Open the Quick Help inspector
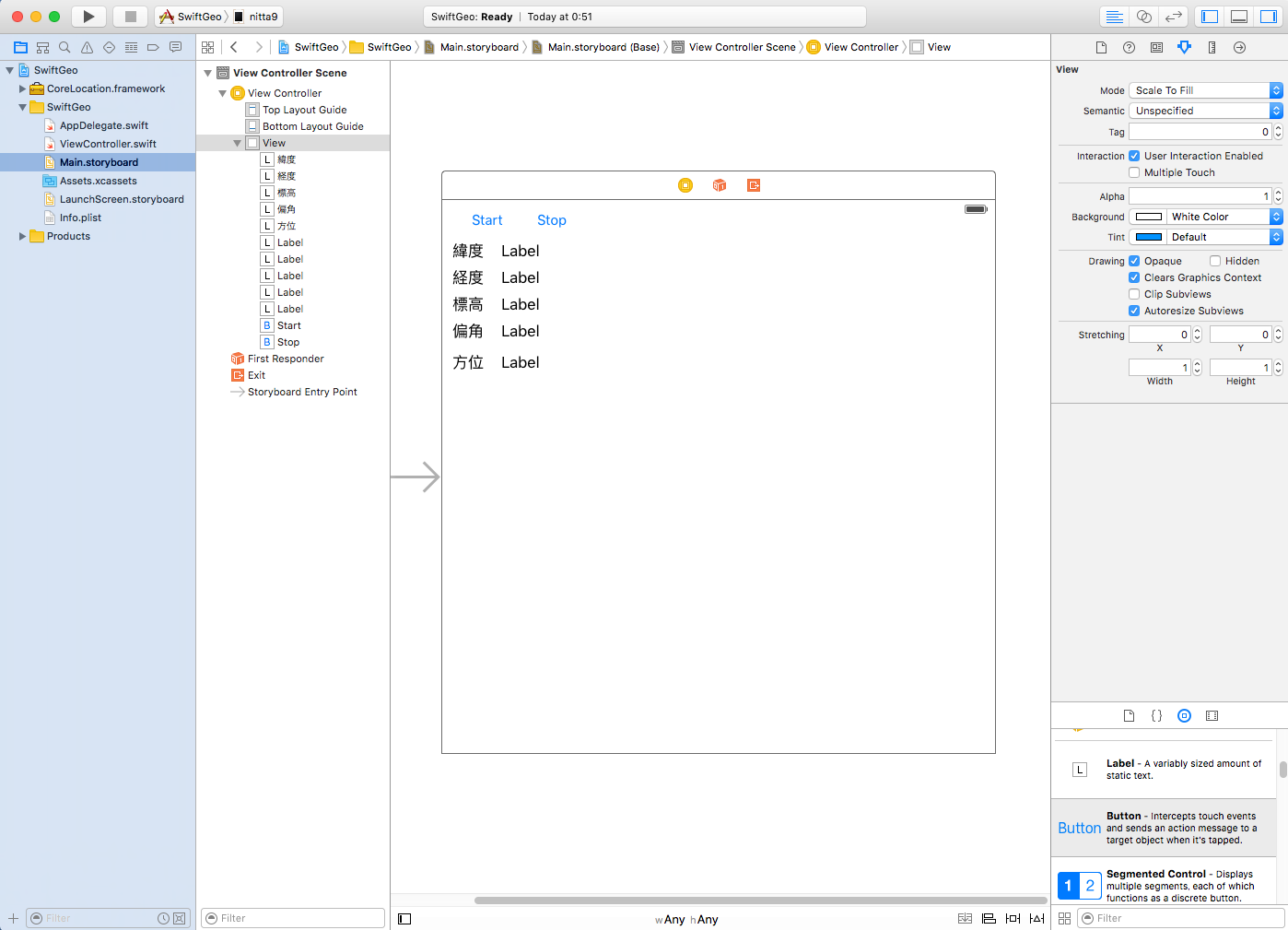This screenshot has width=1288, height=930. click(x=1129, y=47)
